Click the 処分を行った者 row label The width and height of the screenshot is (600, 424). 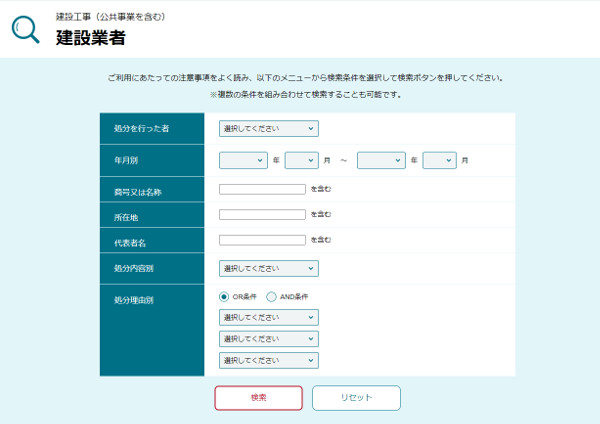click(x=141, y=129)
